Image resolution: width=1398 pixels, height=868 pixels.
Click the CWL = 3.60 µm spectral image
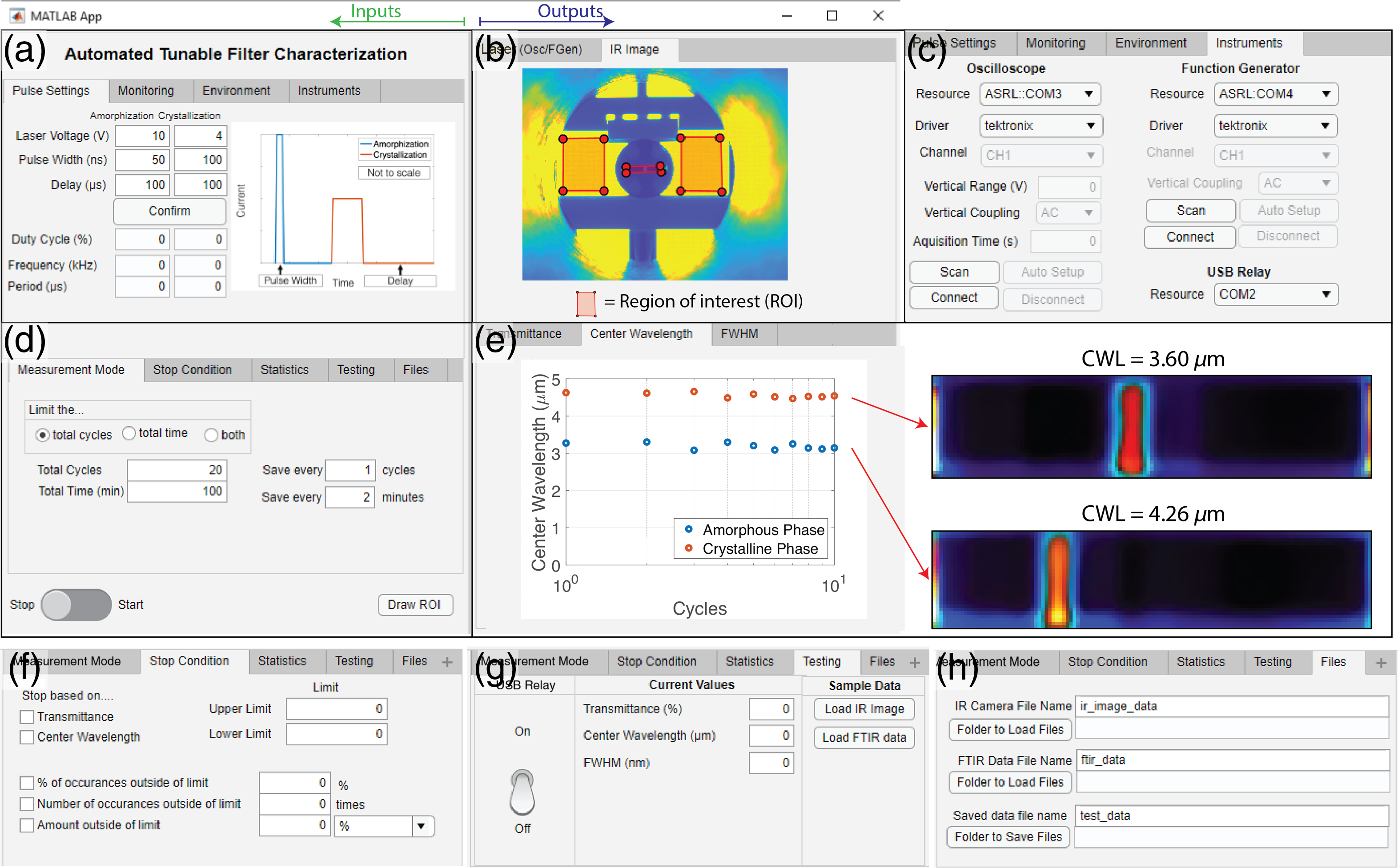tap(1151, 427)
